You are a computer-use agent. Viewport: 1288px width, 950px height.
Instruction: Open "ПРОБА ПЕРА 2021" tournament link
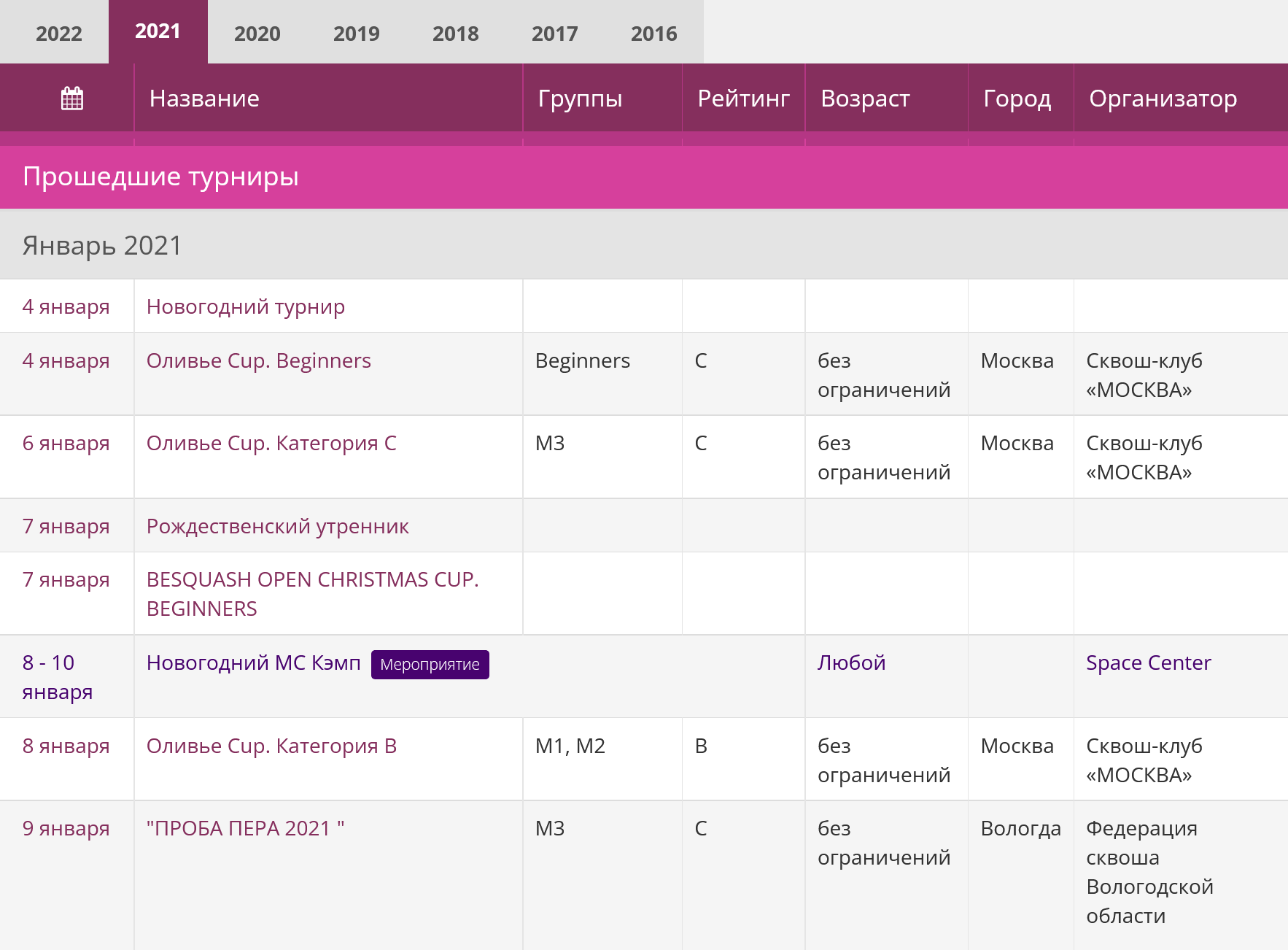[245, 828]
